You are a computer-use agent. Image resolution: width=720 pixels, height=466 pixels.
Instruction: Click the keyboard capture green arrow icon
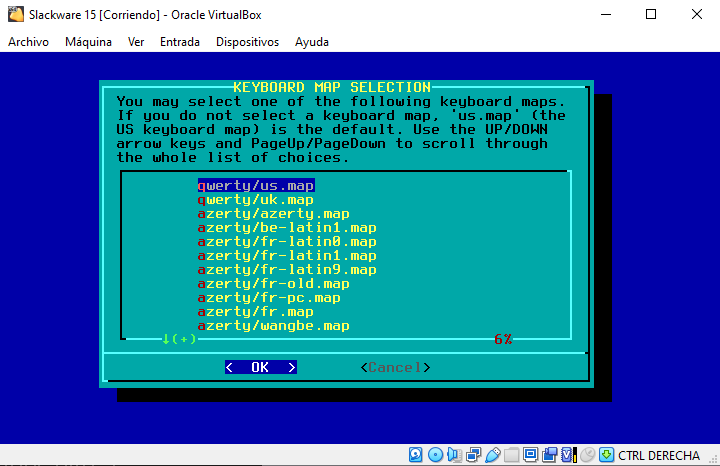coord(607,455)
